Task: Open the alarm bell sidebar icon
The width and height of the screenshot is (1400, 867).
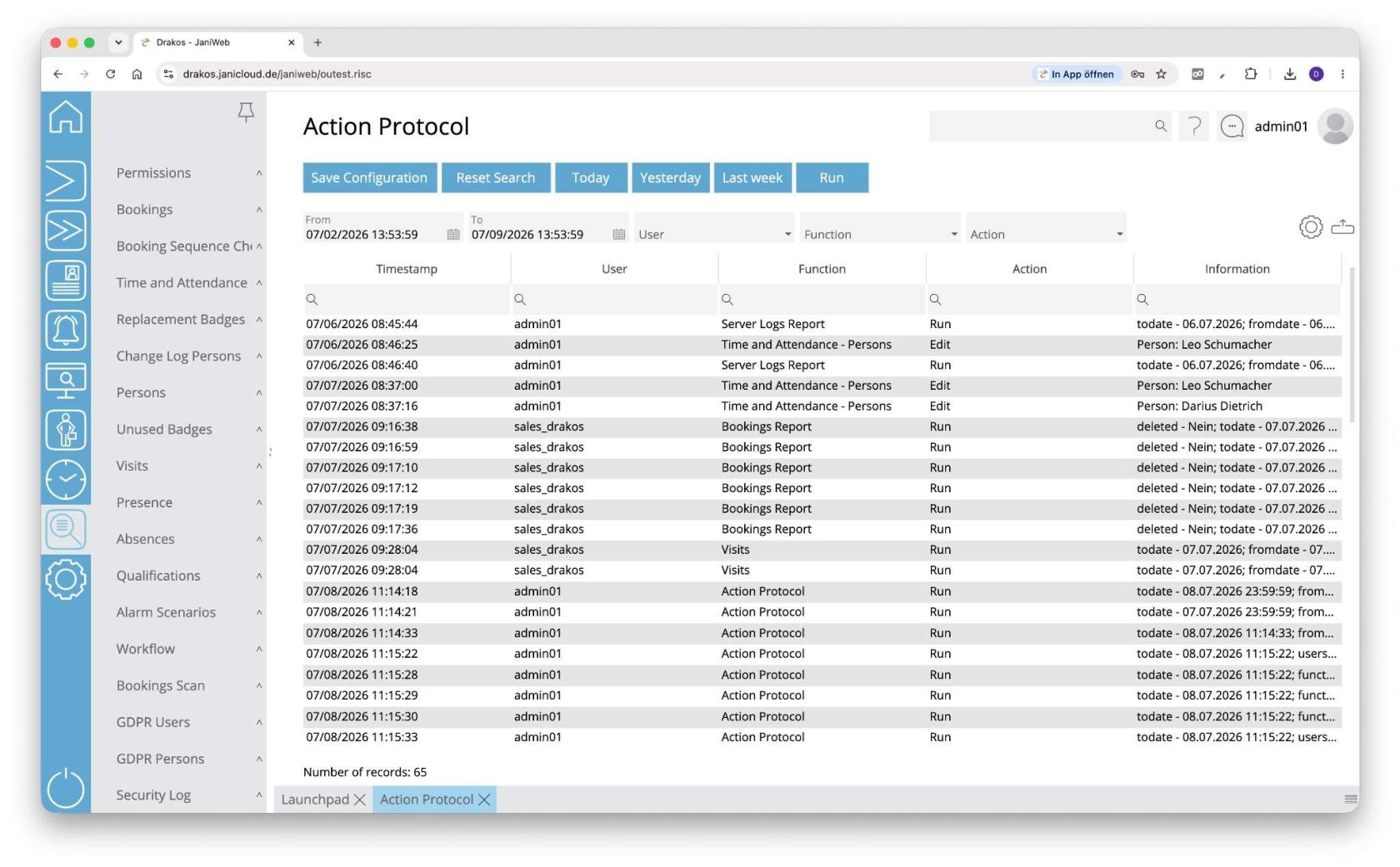Action: pos(66,331)
